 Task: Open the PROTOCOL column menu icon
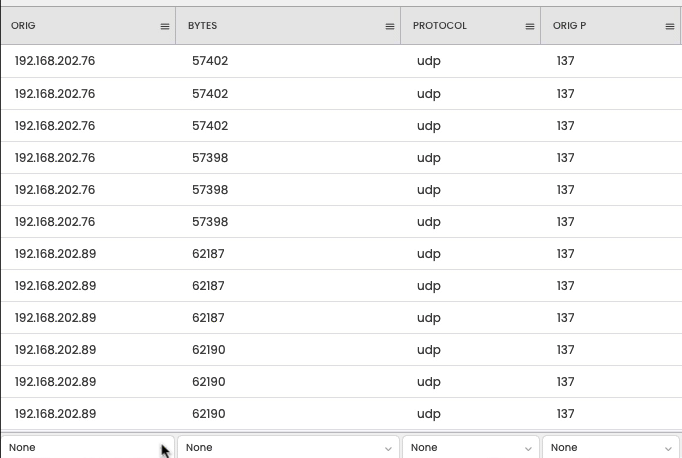tap(530, 27)
